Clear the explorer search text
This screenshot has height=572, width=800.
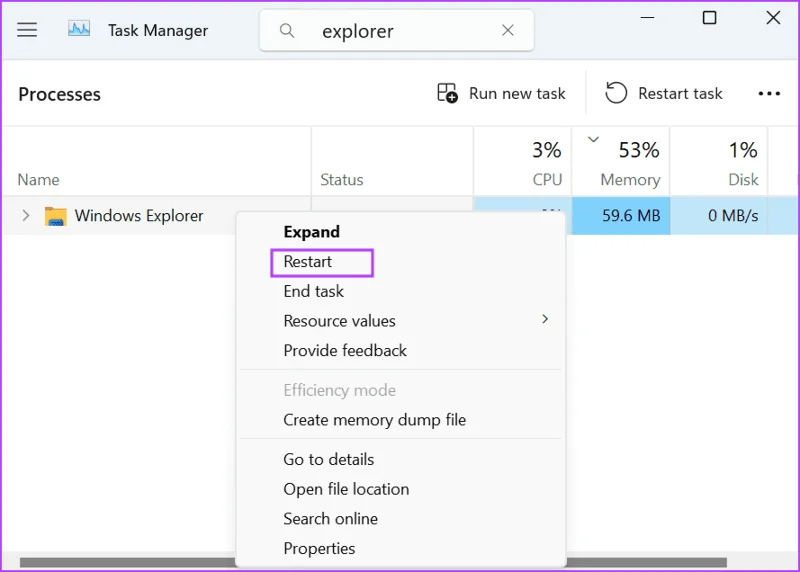(x=508, y=31)
